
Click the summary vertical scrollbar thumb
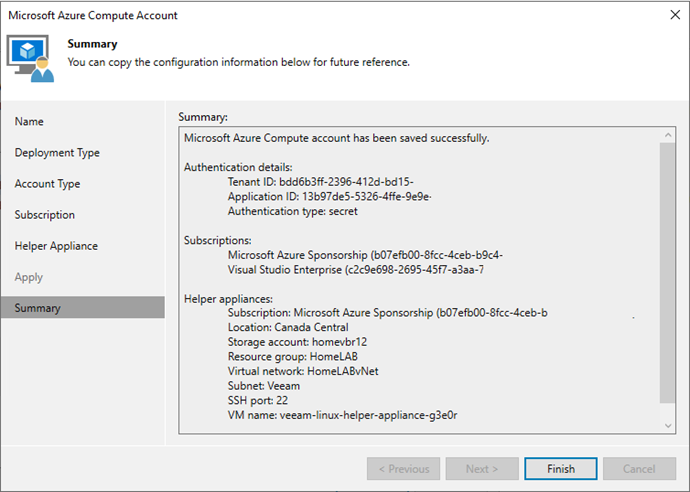(x=668, y=272)
